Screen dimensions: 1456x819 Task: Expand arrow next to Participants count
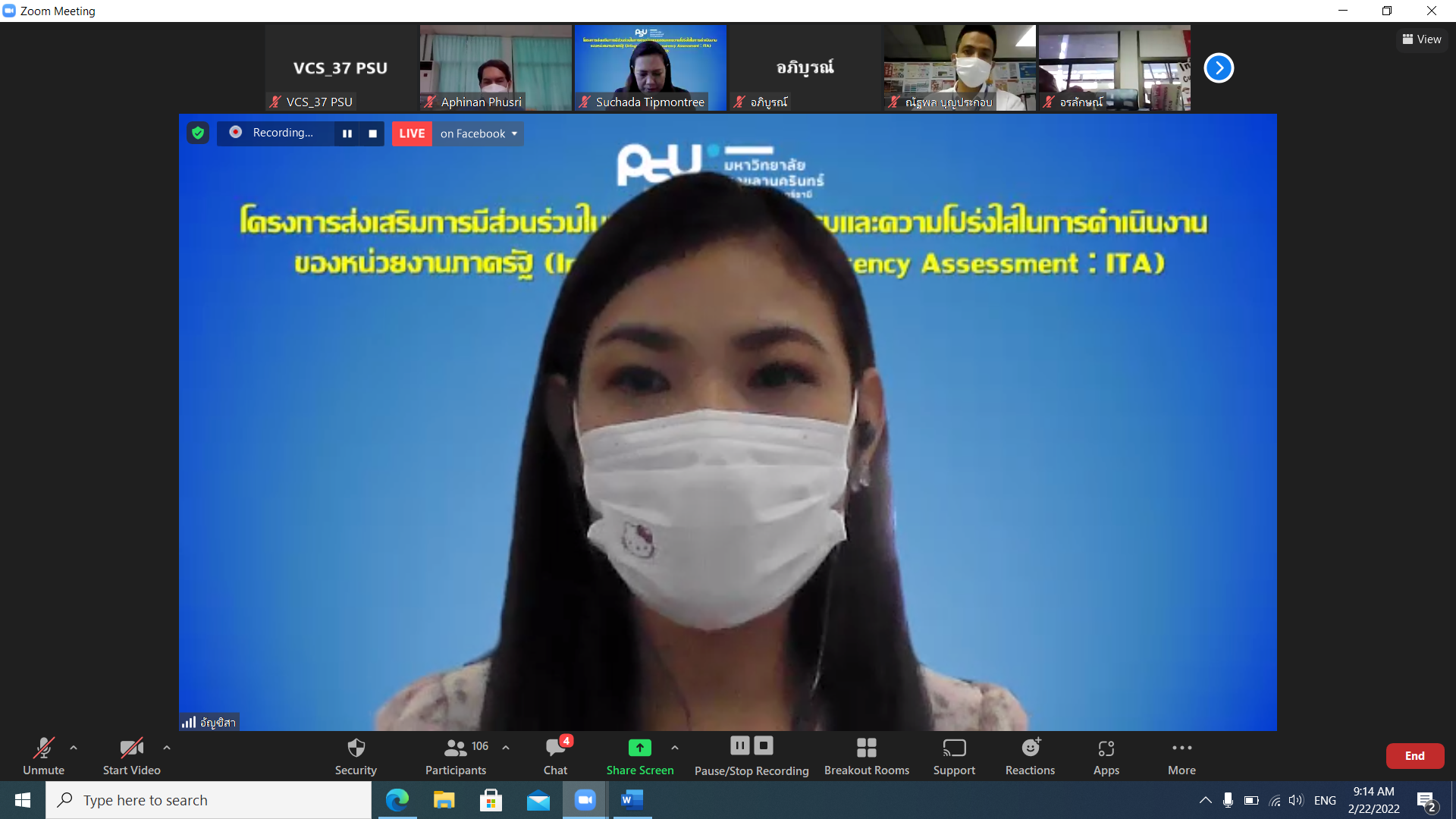point(506,748)
